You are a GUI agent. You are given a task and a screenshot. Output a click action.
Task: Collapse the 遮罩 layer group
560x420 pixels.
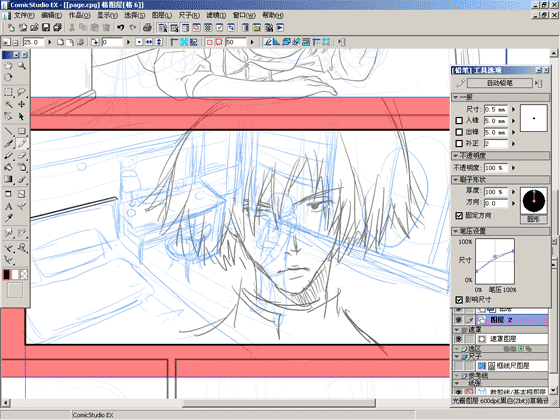tap(457, 329)
